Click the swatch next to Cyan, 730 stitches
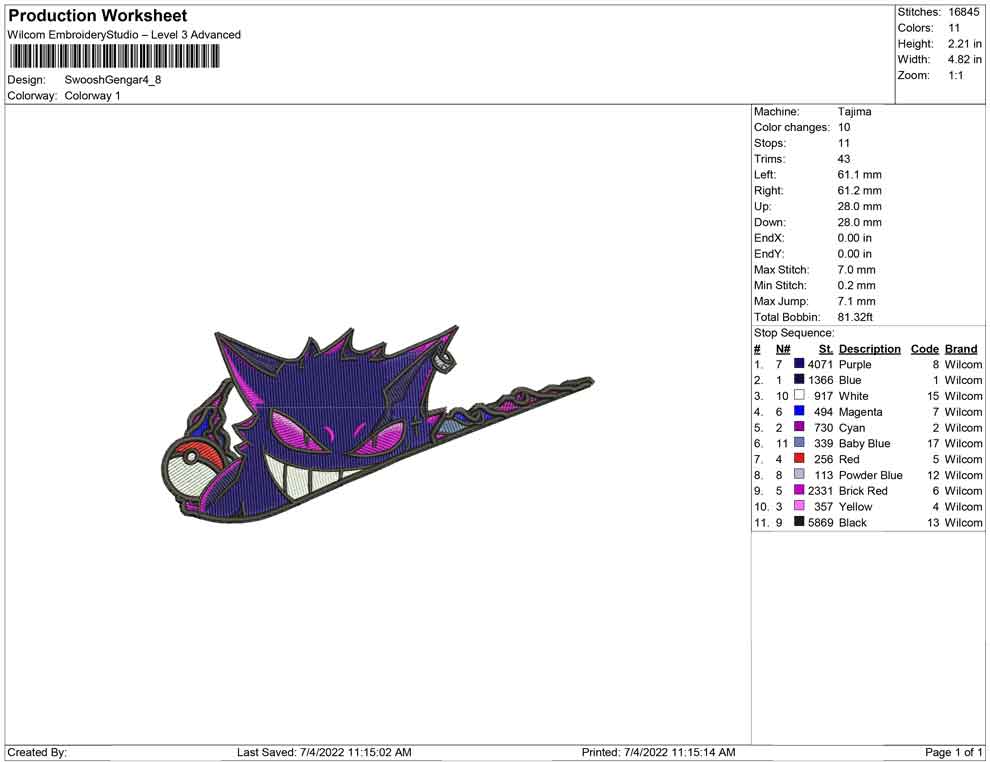This screenshot has height=762, width=990. point(799,427)
